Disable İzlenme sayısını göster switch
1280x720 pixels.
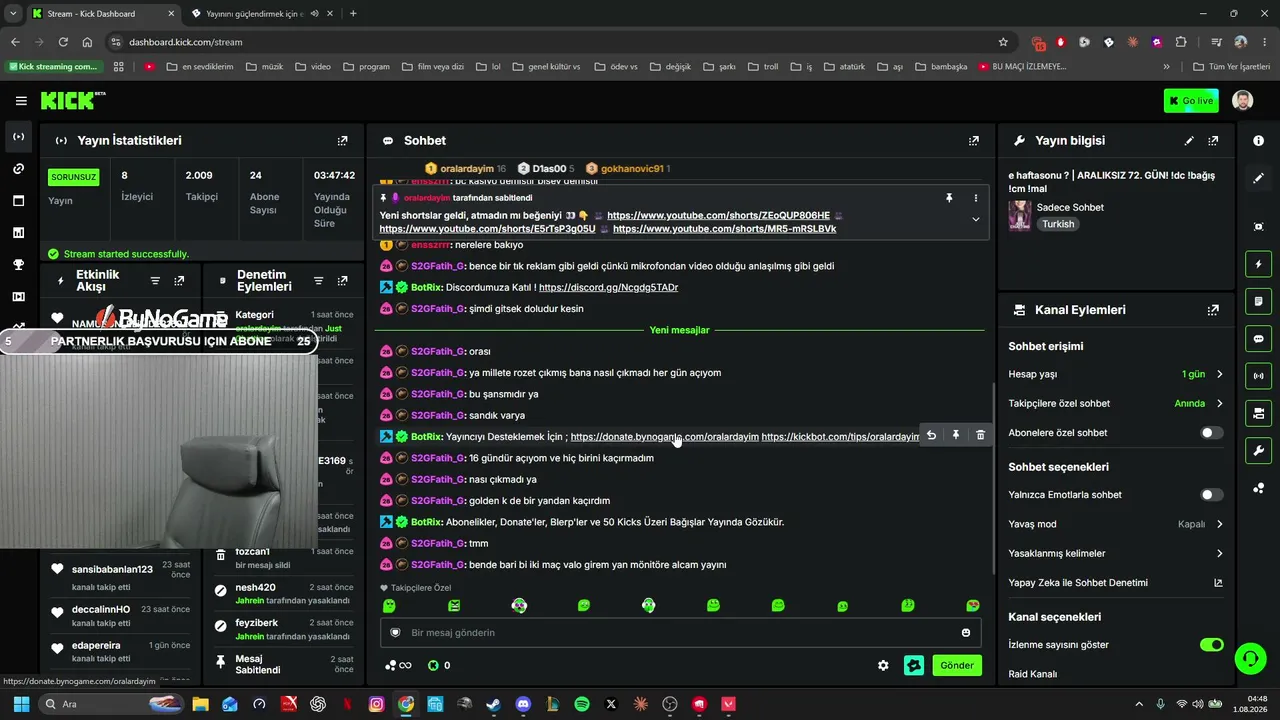coord(1211,645)
